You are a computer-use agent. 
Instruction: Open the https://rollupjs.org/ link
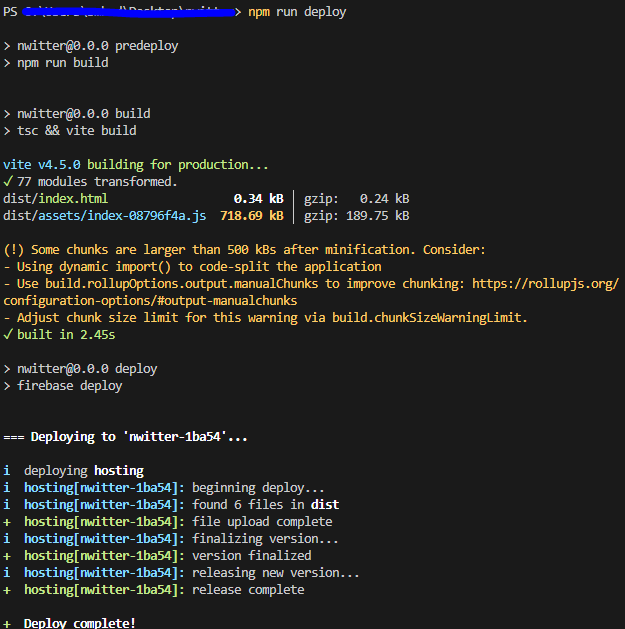coord(545,284)
